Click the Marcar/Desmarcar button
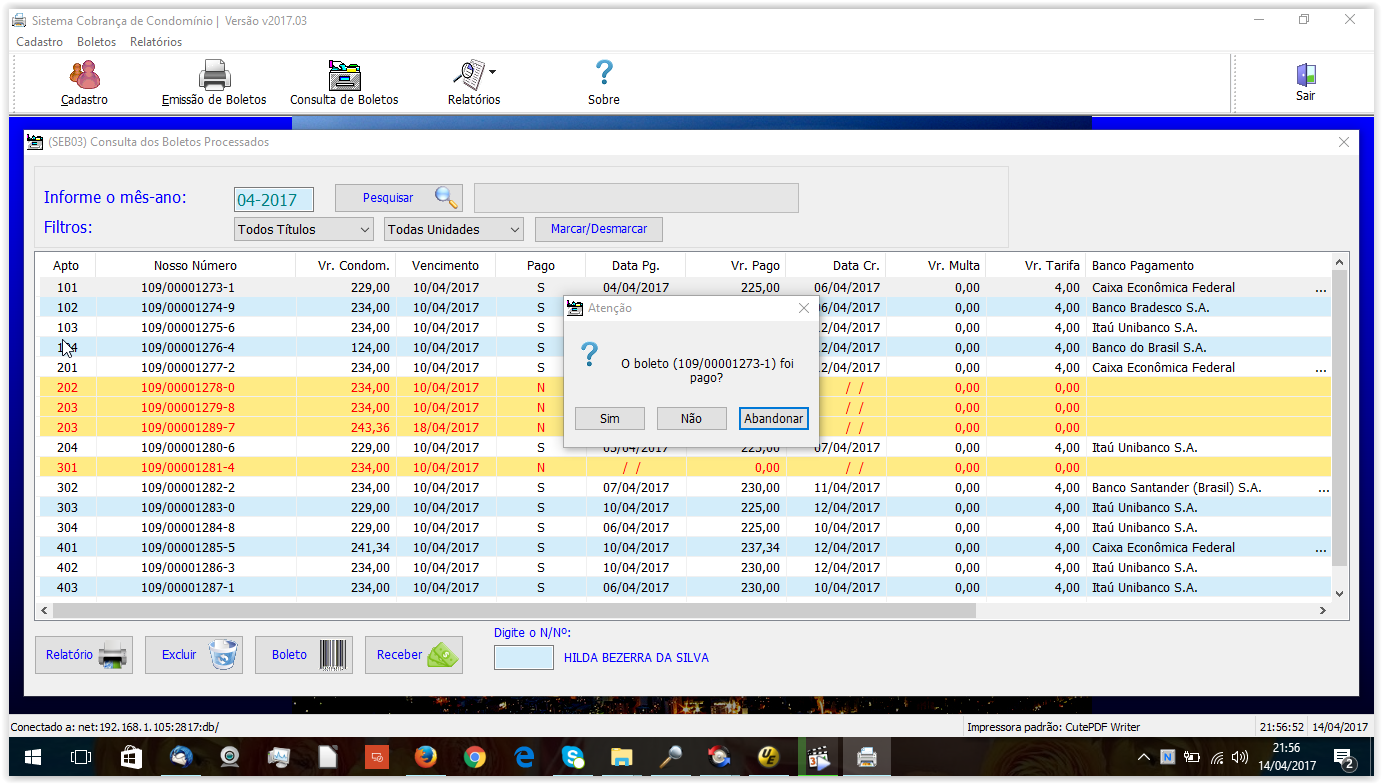The height and width of the screenshot is (784, 1382). pos(598,229)
